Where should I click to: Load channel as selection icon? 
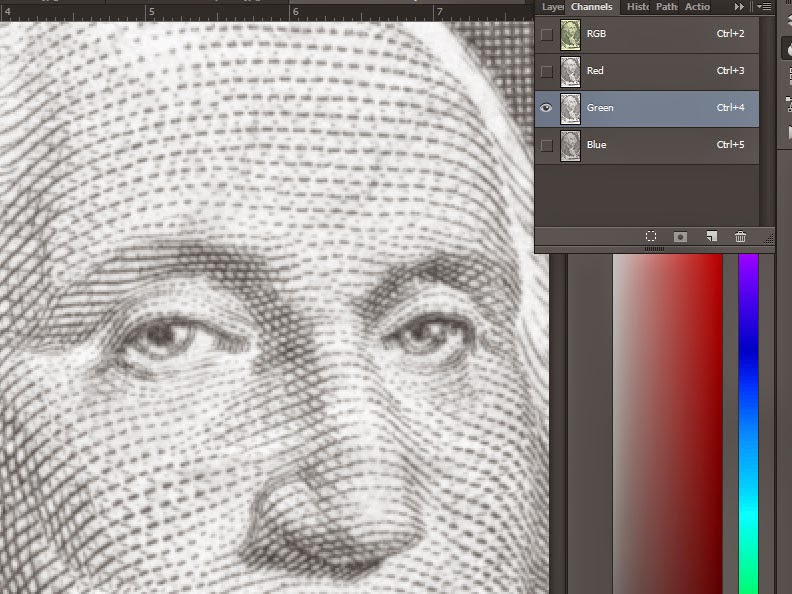[x=651, y=236]
